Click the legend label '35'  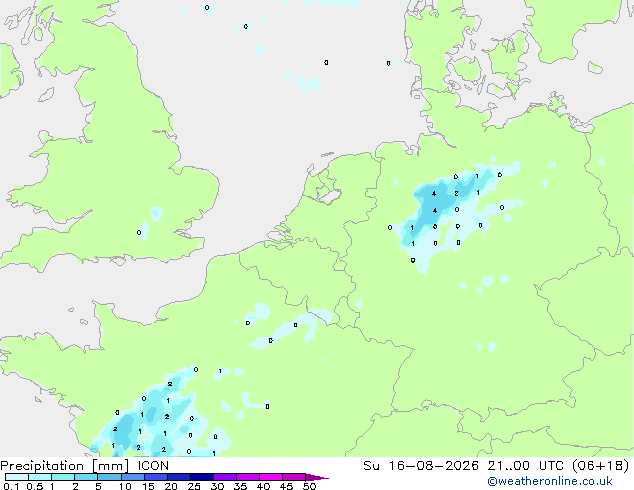(240, 486)
